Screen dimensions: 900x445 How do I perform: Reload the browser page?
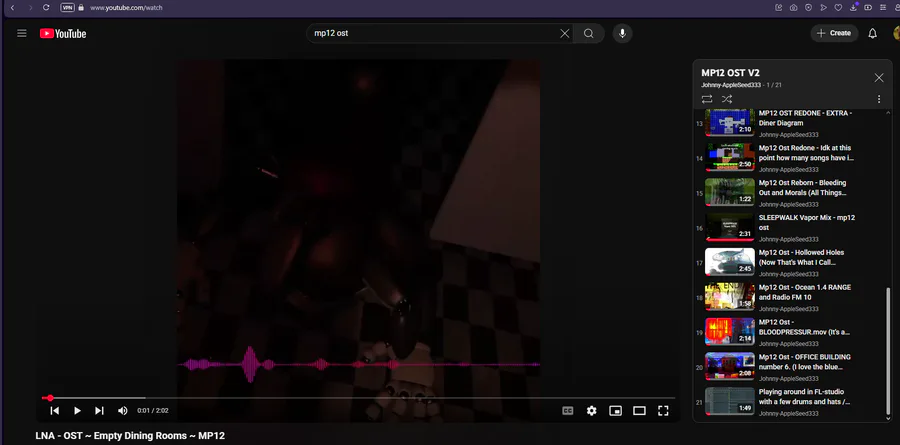point(46,7)
